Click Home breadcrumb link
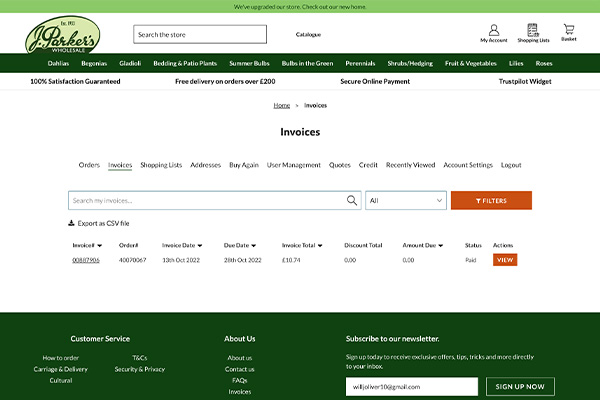This screenshot has width=600, height=400. pyautogui.click(x=281, y=105)
